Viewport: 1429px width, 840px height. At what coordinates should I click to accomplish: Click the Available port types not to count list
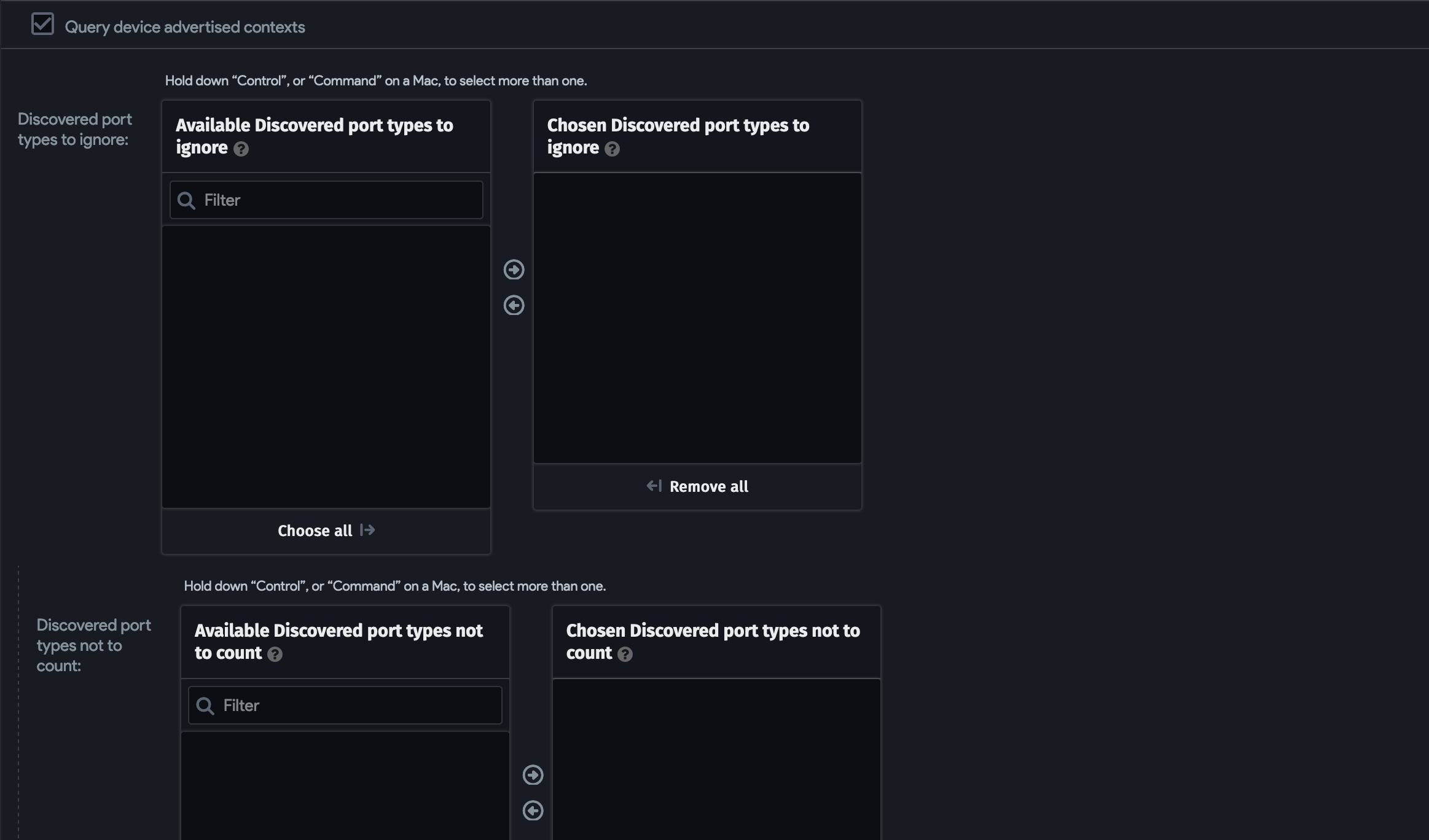345,786
